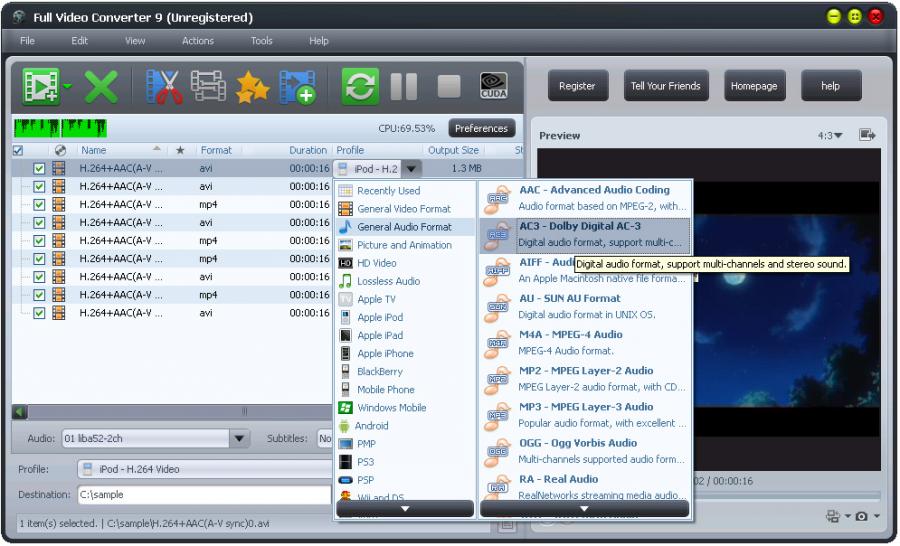Uncheck the last file row checkbox
This screenshot has height=546, width=900.
[39, 313]
